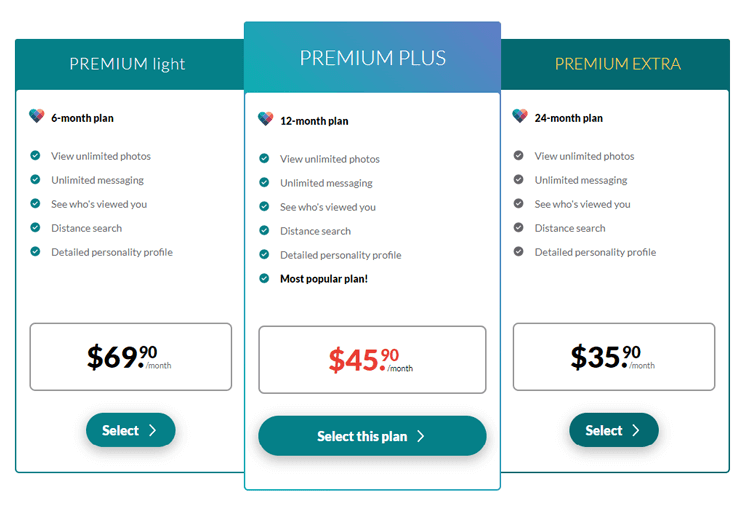Viewport: 750px width, 515px height.
Task: Choose the Select this plan button
Action: tap(372, 436)
